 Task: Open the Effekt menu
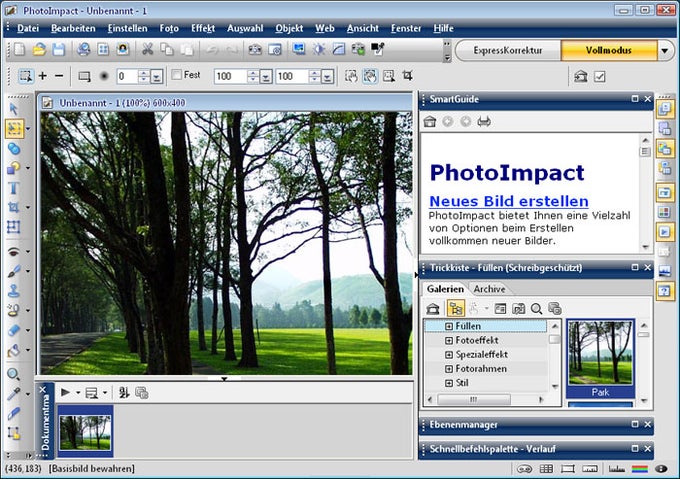[203, 28]
